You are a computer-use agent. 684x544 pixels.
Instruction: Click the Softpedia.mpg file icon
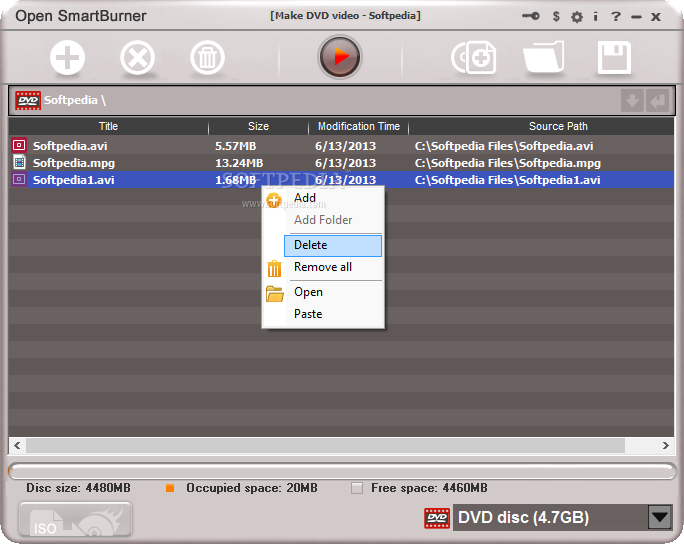[19, 162]
